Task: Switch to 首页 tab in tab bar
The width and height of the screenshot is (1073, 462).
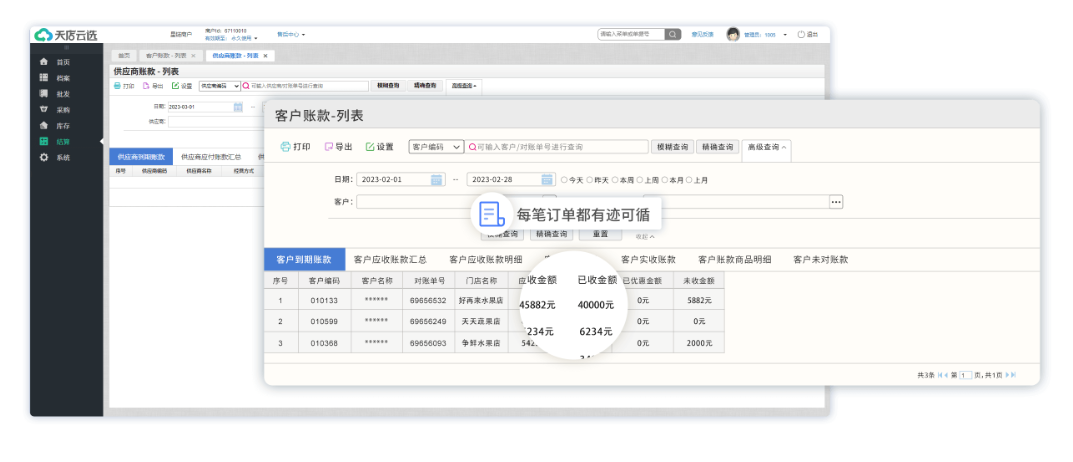Action: click(123, 55)
